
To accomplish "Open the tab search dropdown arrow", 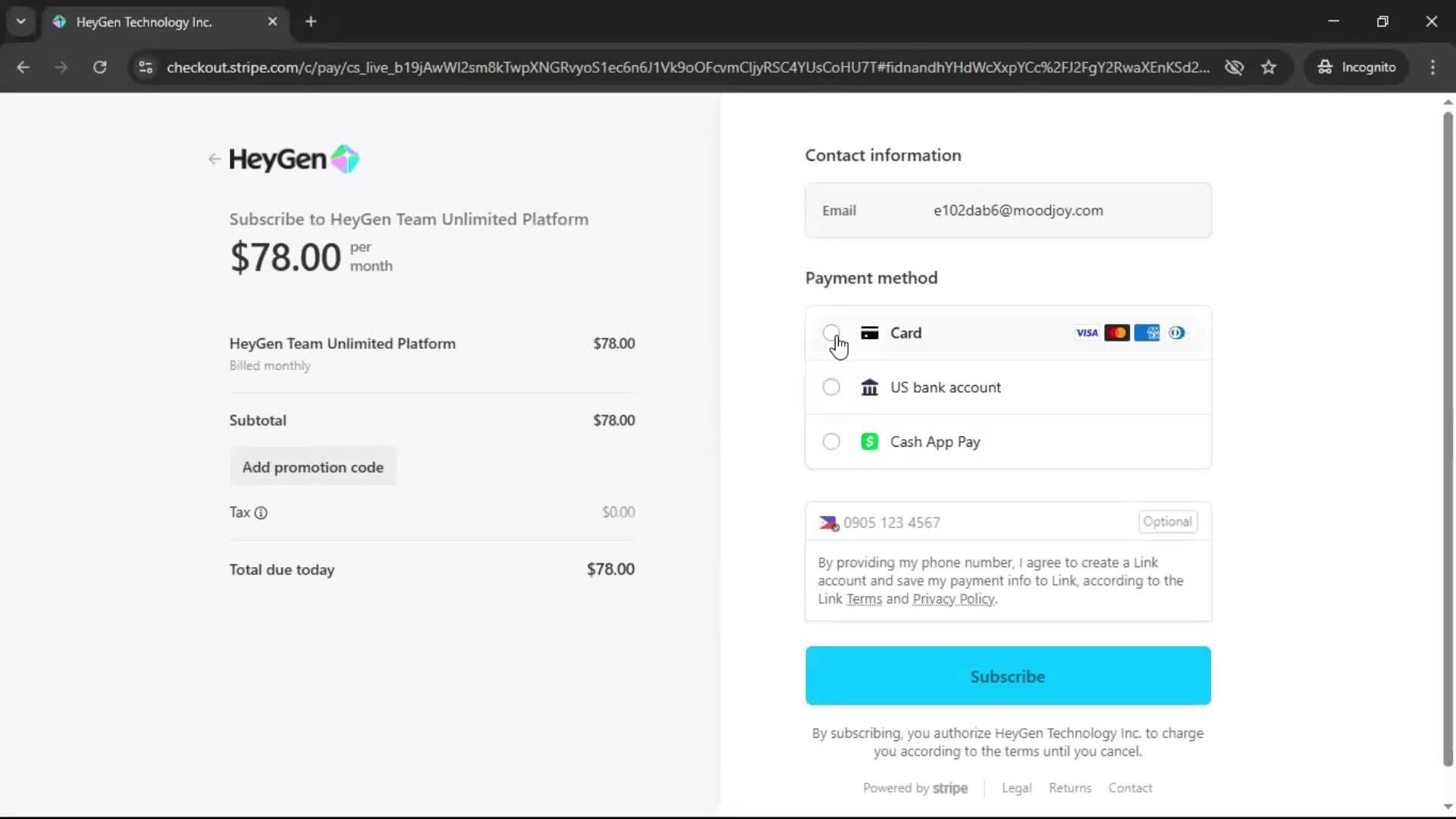I will click(x=20, y=21).
